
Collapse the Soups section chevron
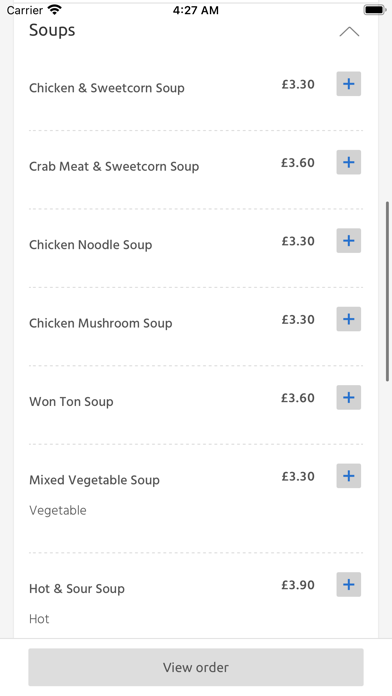[x=349, y=32]
